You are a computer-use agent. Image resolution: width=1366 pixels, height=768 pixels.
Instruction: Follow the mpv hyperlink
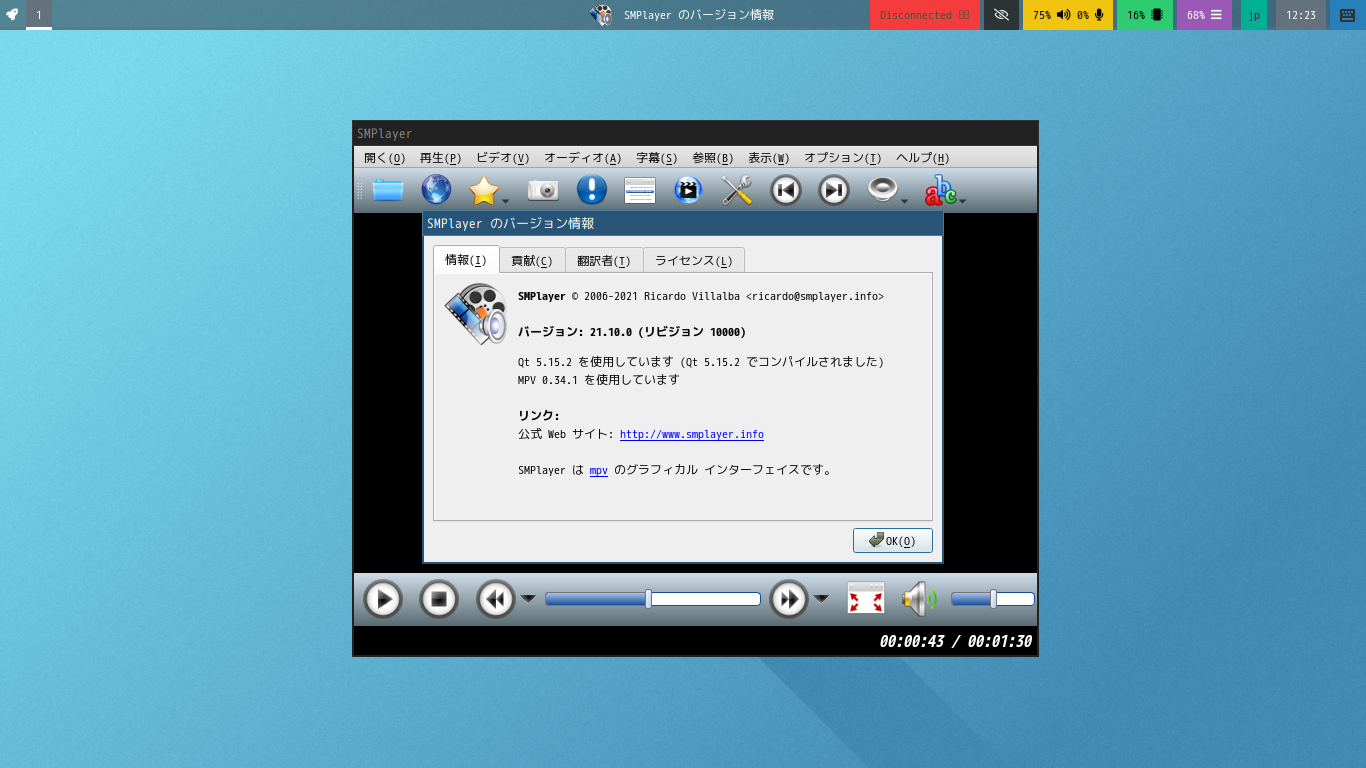(x=599, y=470)
